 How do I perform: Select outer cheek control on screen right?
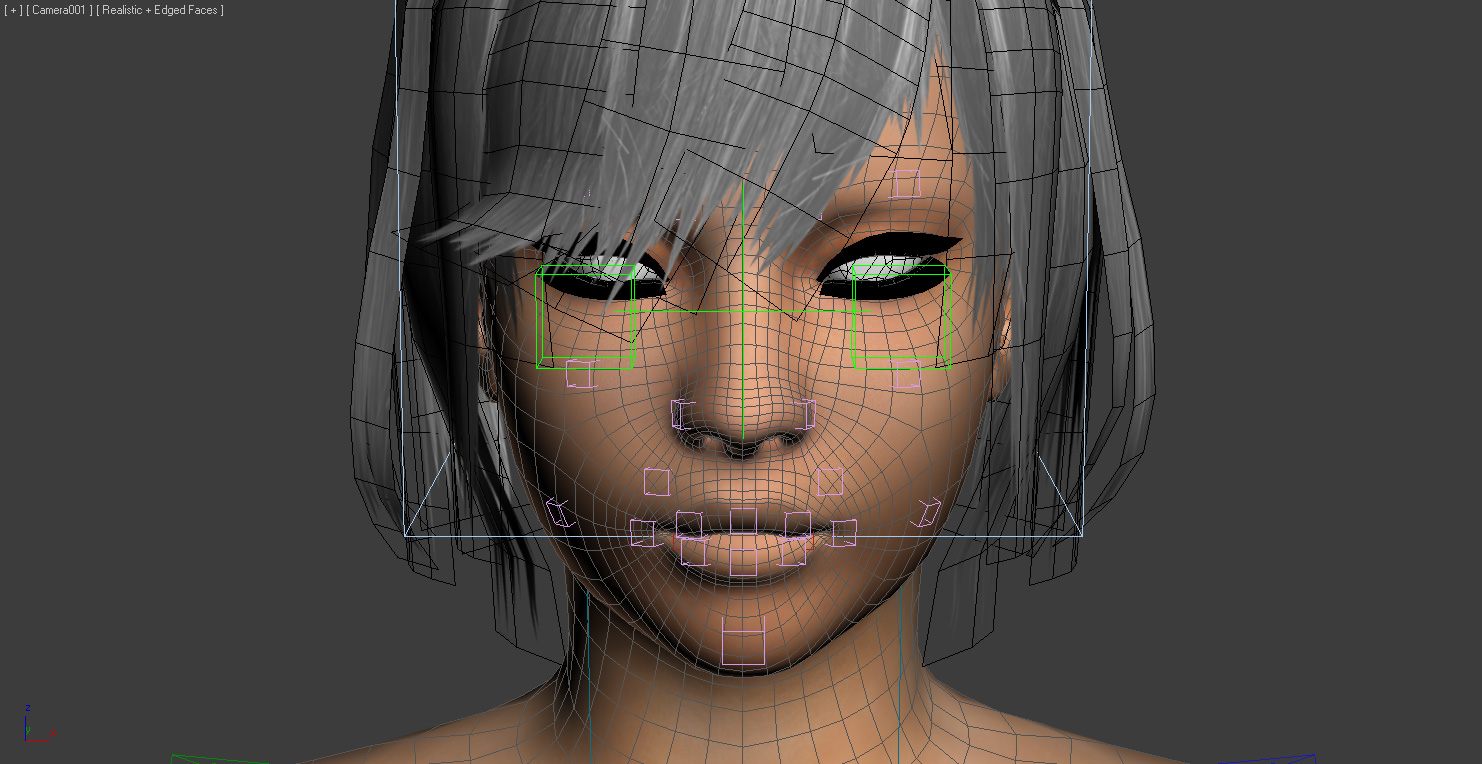(927, 512)
